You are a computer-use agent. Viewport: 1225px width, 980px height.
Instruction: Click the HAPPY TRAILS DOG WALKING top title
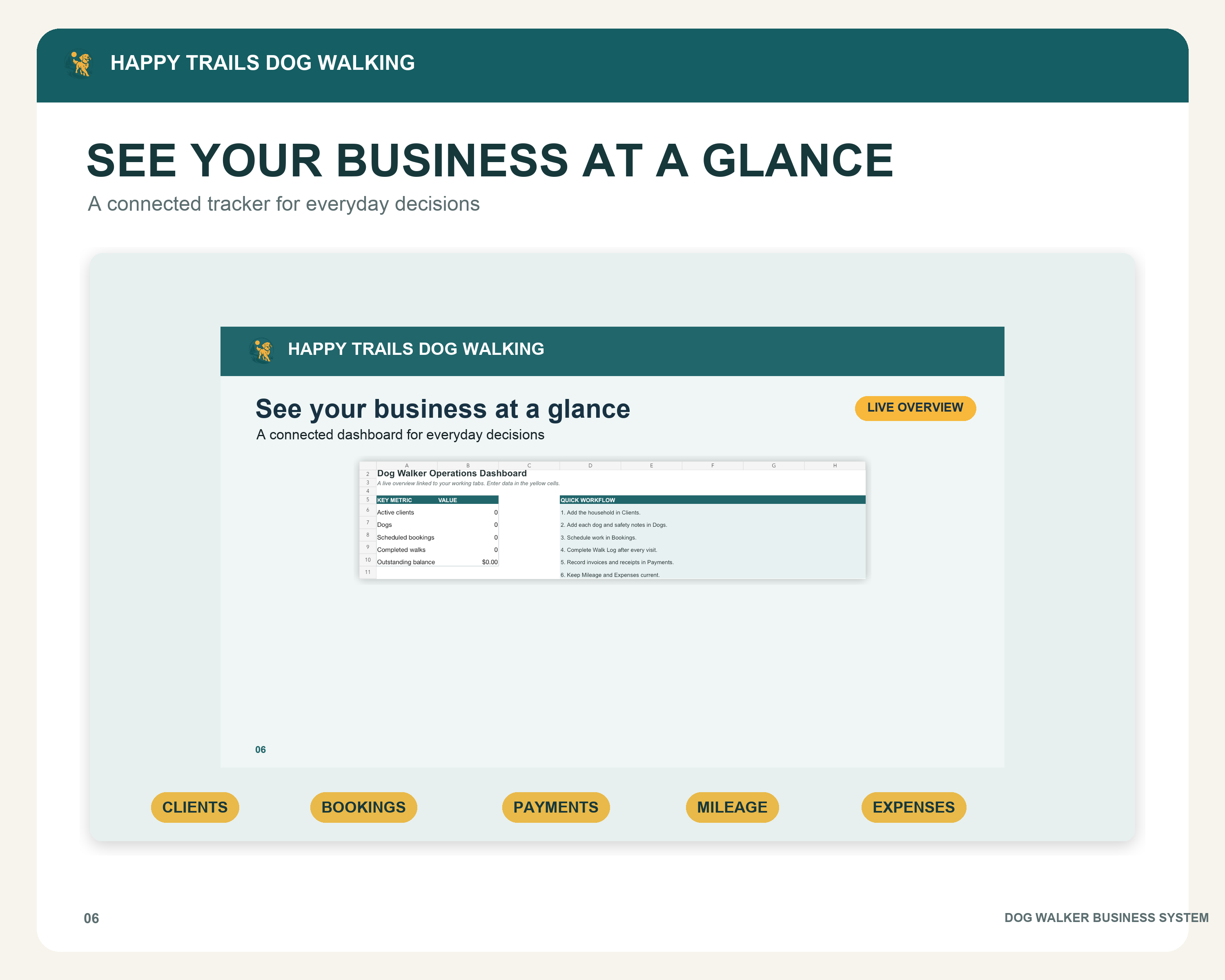click(x=263, y=63)
